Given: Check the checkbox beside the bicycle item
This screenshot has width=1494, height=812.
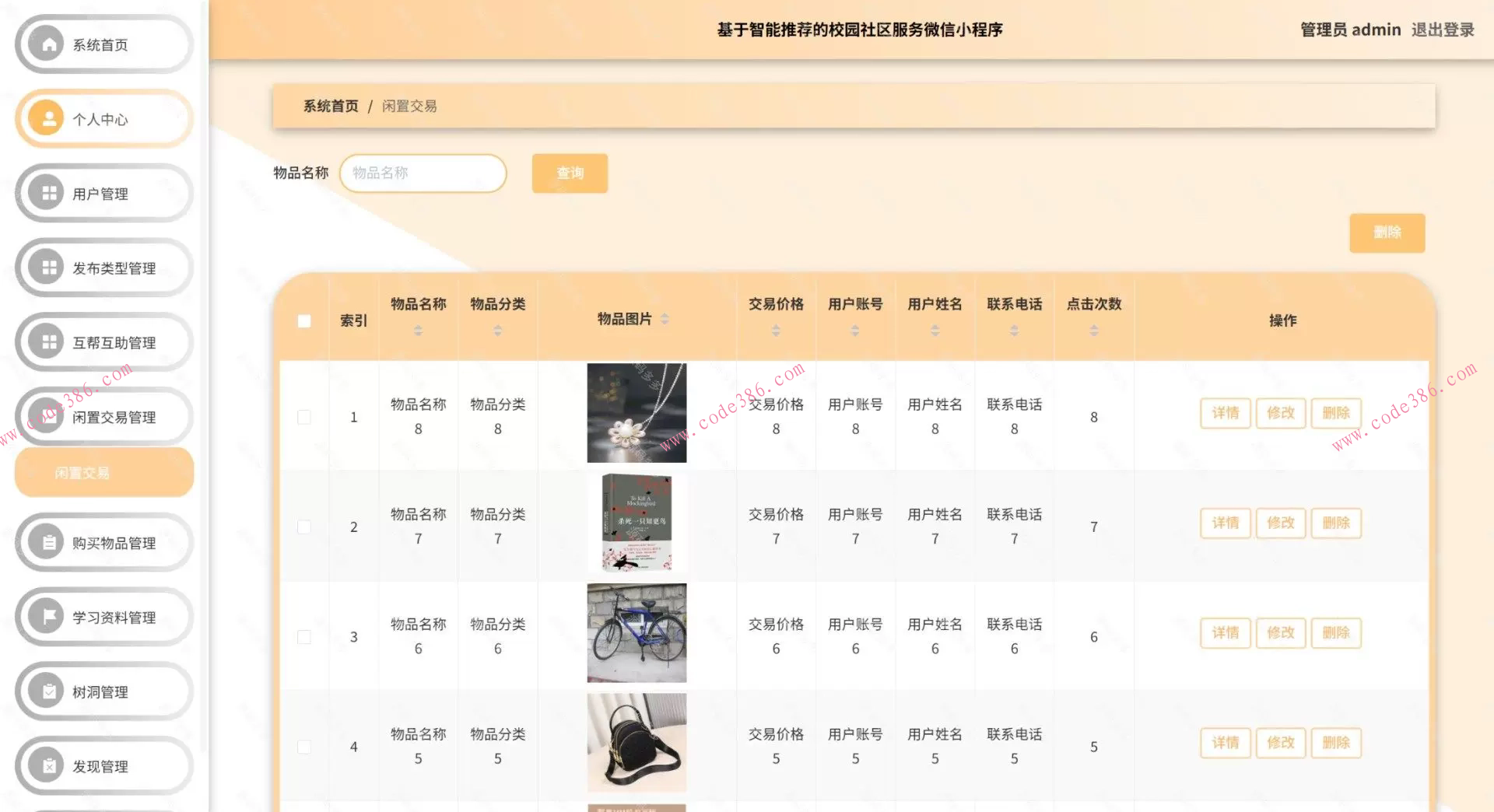Looking at the screenshot, I should 303,636.
